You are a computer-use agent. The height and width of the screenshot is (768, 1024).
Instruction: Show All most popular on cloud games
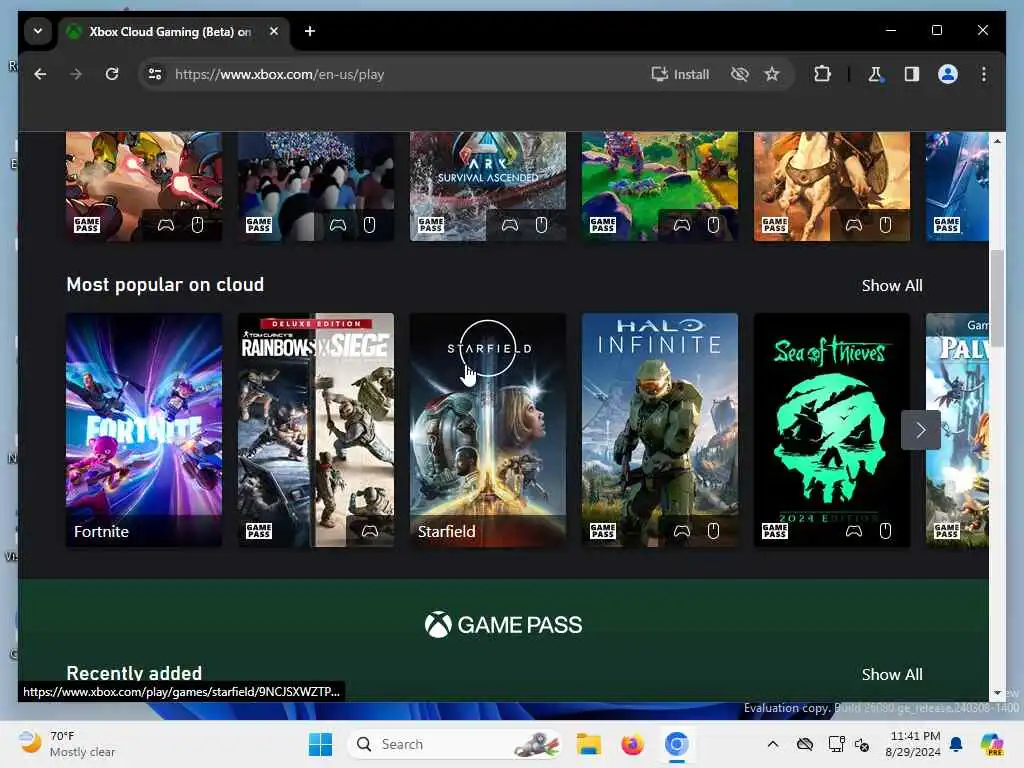tap(891, 286)
